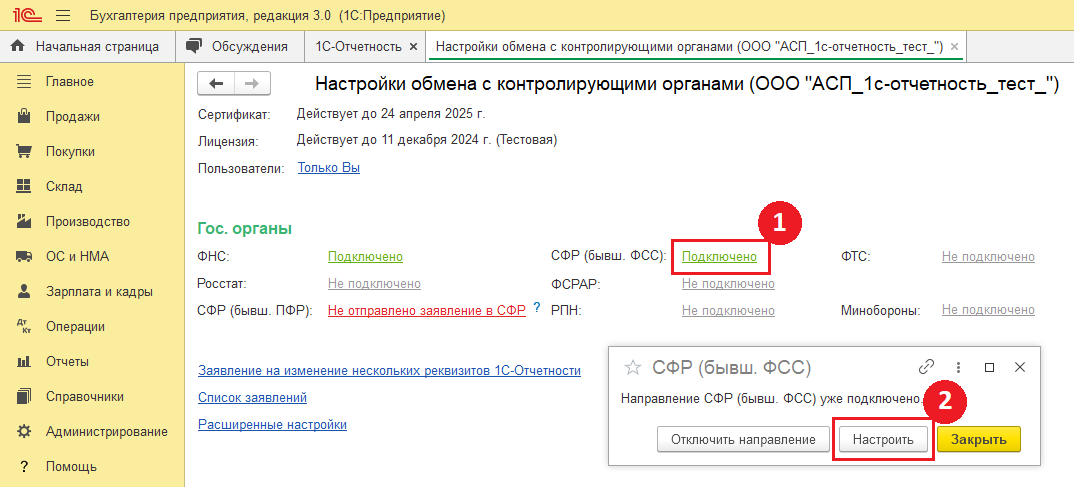Open the Администрирование gear icon
The height and width of the screenshot is (487, 1074).
(24, 432)
